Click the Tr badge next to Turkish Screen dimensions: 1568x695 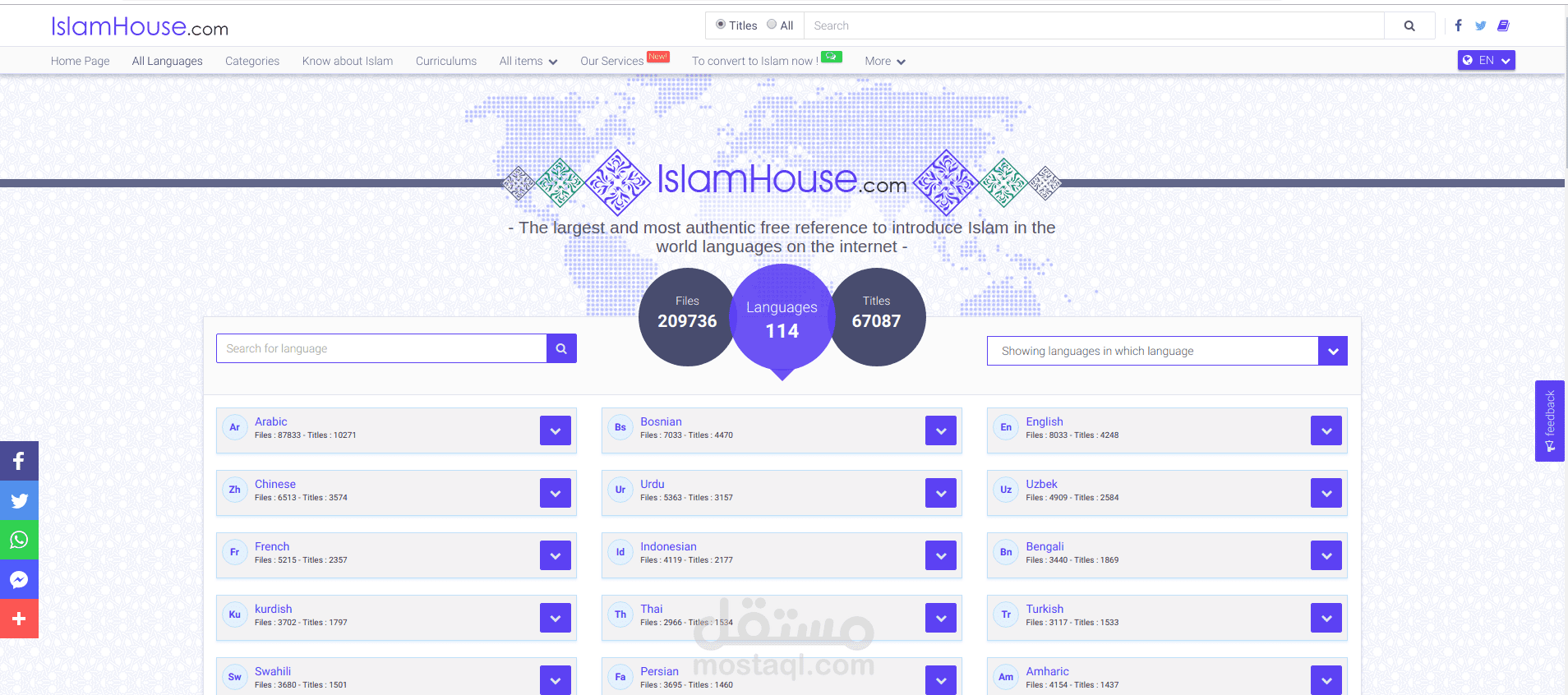1006,614
